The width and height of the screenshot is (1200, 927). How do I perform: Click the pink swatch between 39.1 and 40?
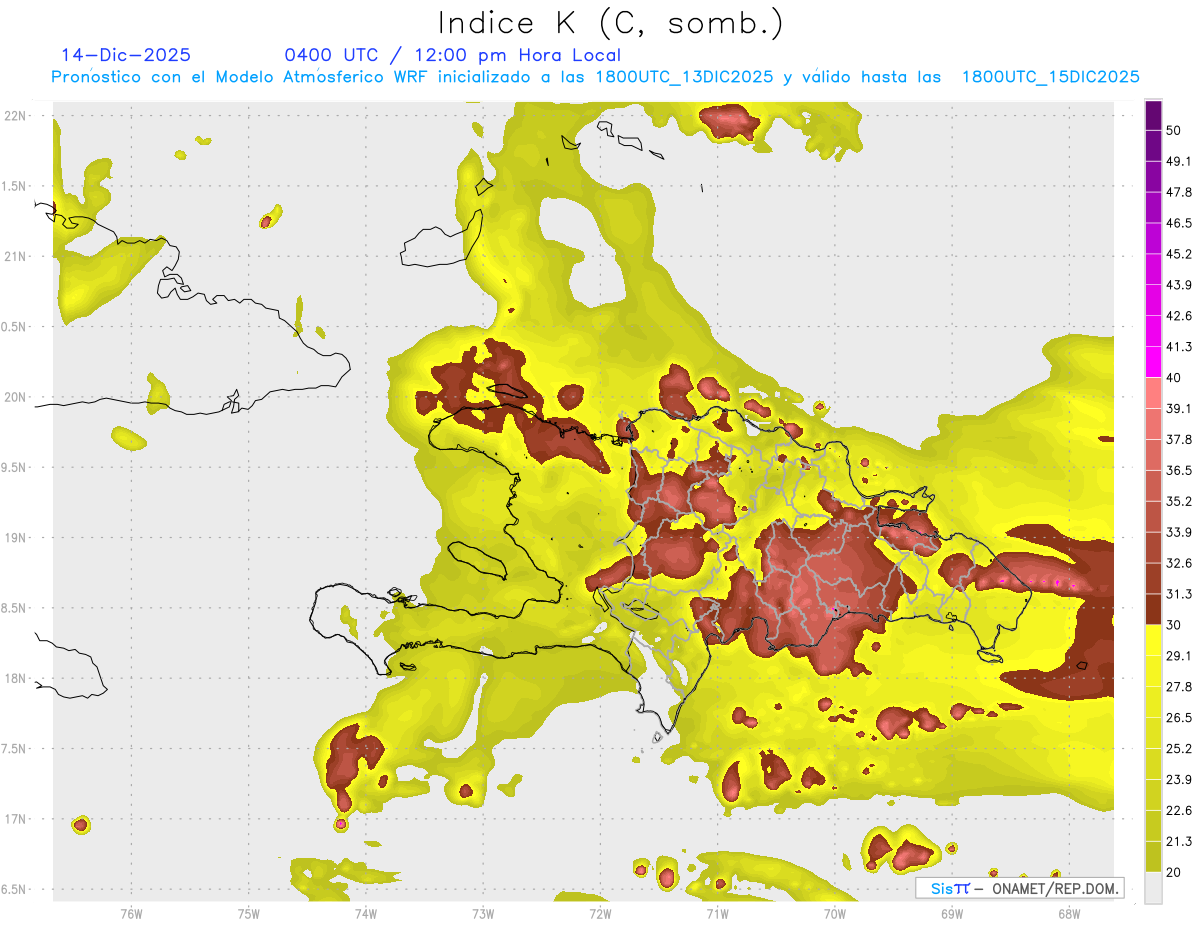pyautogui.click(x=1153, y=393)
